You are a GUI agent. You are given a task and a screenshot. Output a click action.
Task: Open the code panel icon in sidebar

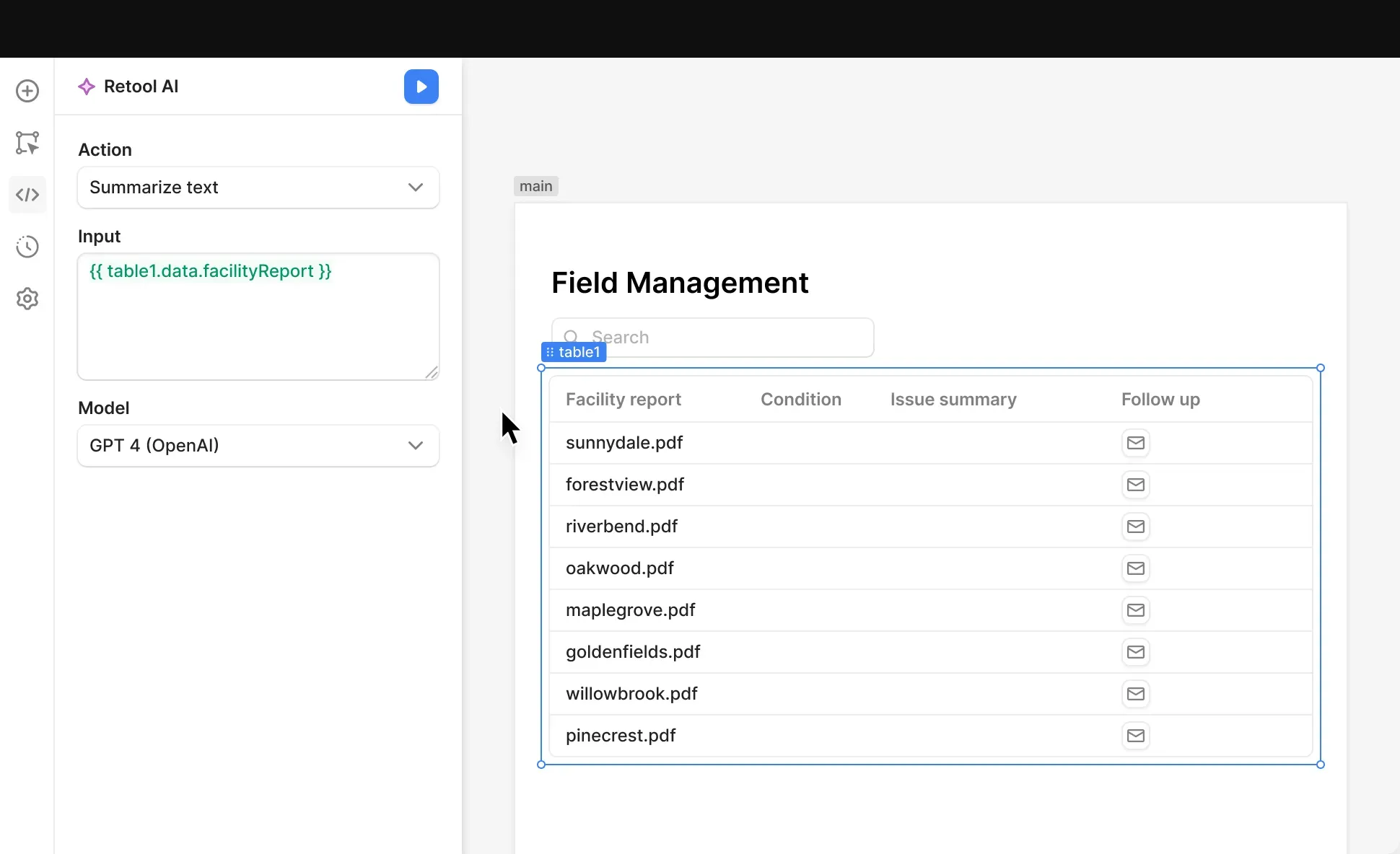27,195
